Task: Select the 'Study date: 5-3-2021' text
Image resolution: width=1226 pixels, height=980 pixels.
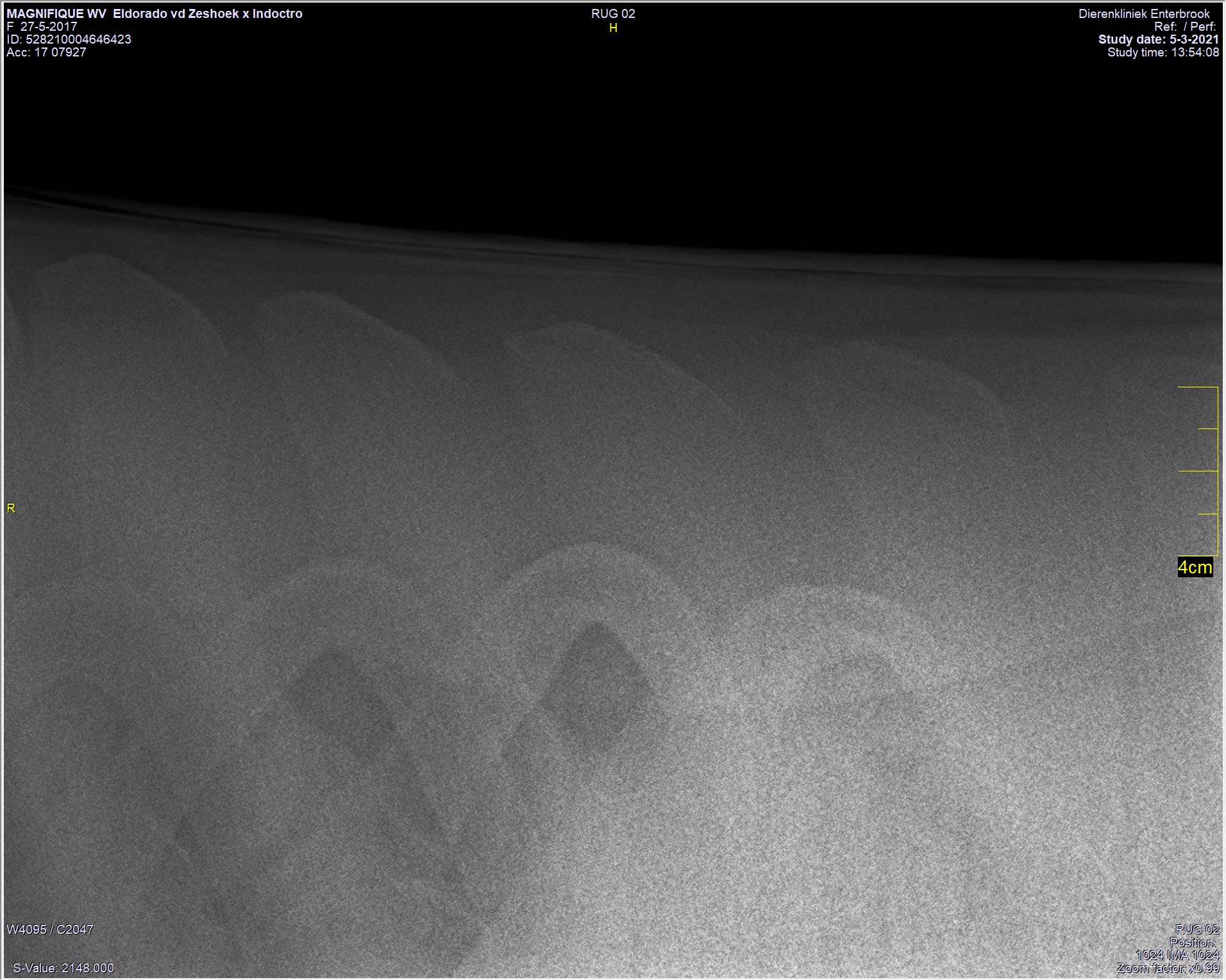Action: 1159,39
